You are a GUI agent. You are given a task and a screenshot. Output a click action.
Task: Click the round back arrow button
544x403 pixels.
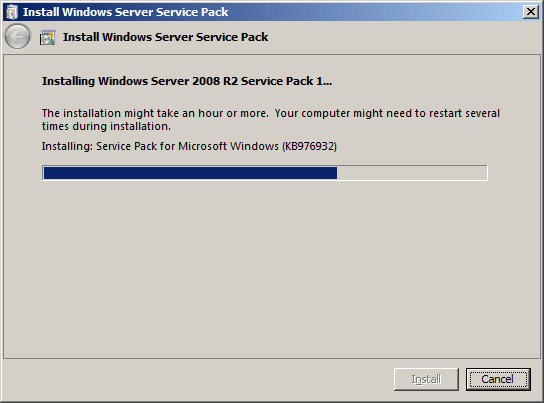click(17, 36)
